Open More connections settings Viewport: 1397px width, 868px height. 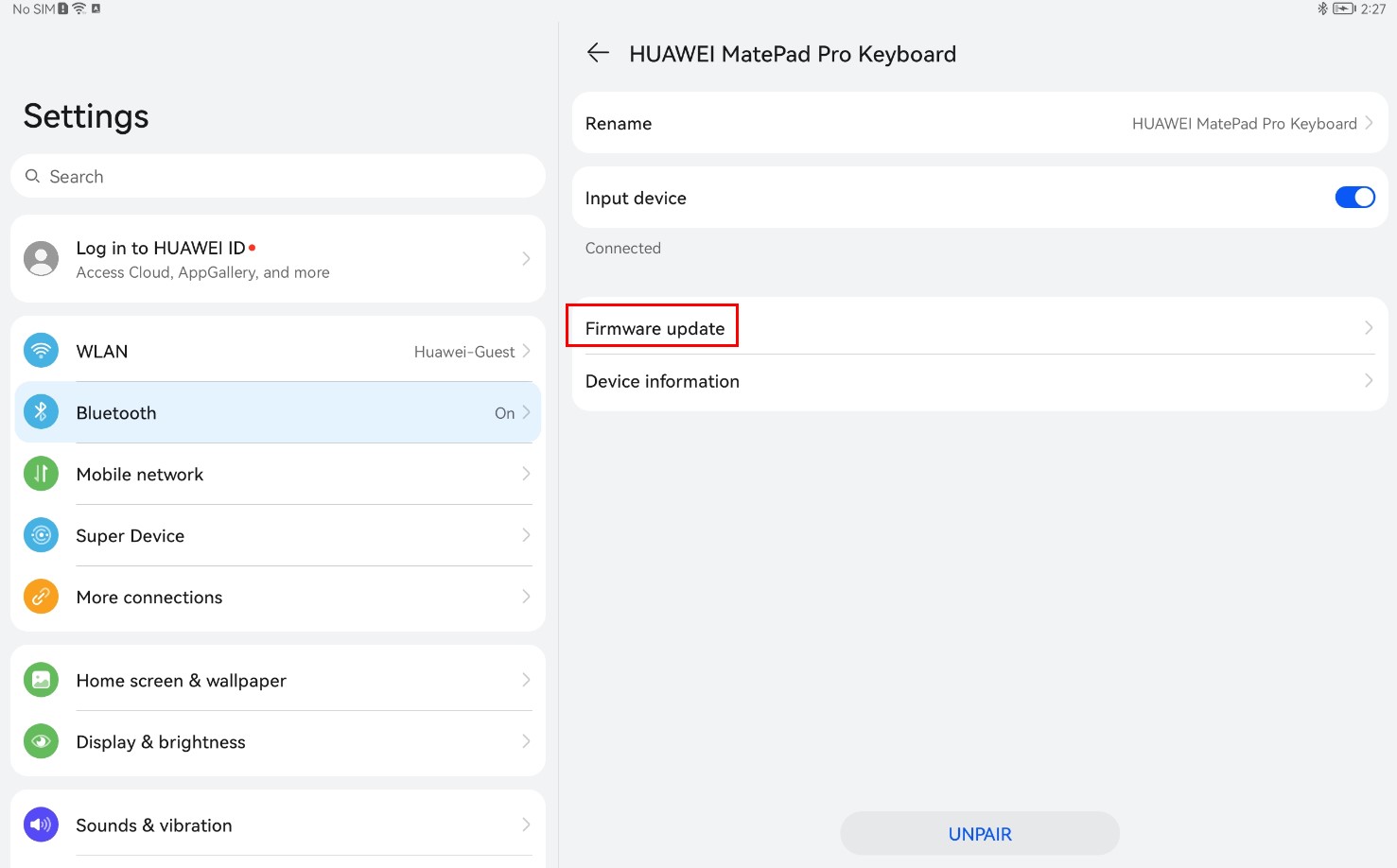(278, 597)
